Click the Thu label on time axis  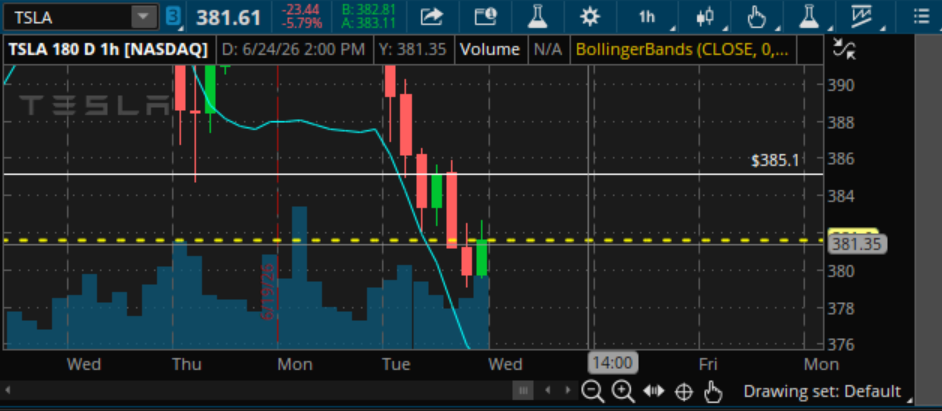tap(187, 364)
